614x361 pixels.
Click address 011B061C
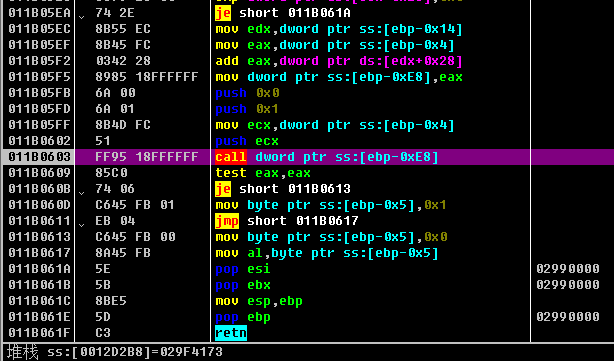pyautogui.click(x=39, y=301)
